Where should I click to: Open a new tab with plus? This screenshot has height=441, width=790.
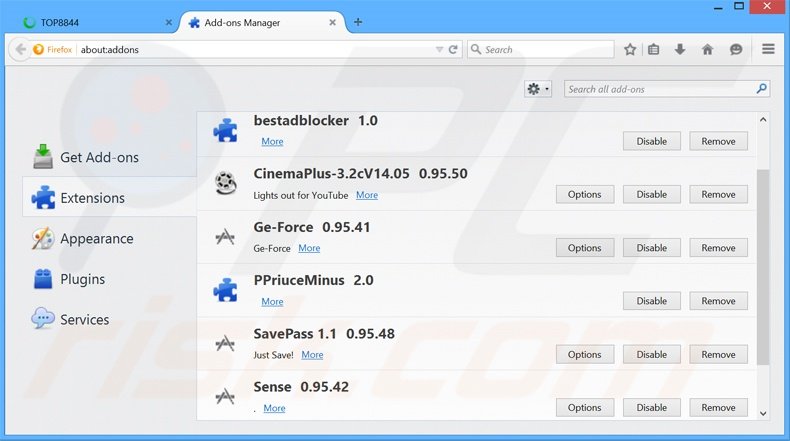pyautogui.click(x=358, y=22)
